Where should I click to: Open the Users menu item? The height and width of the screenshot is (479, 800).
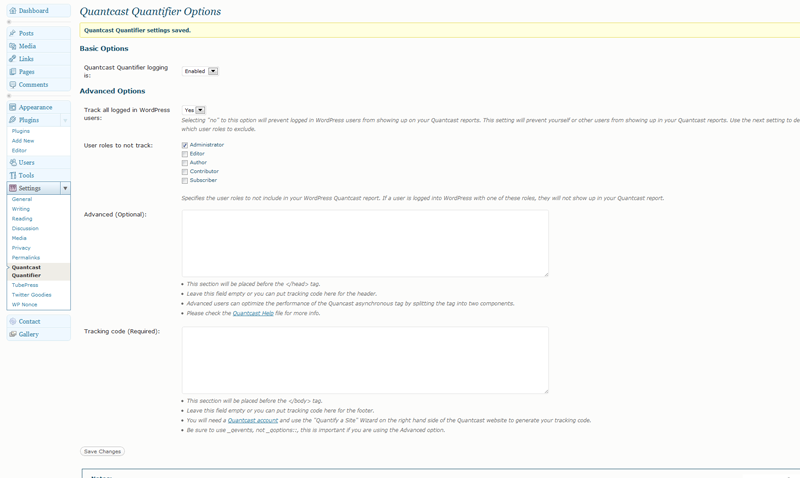38,162
